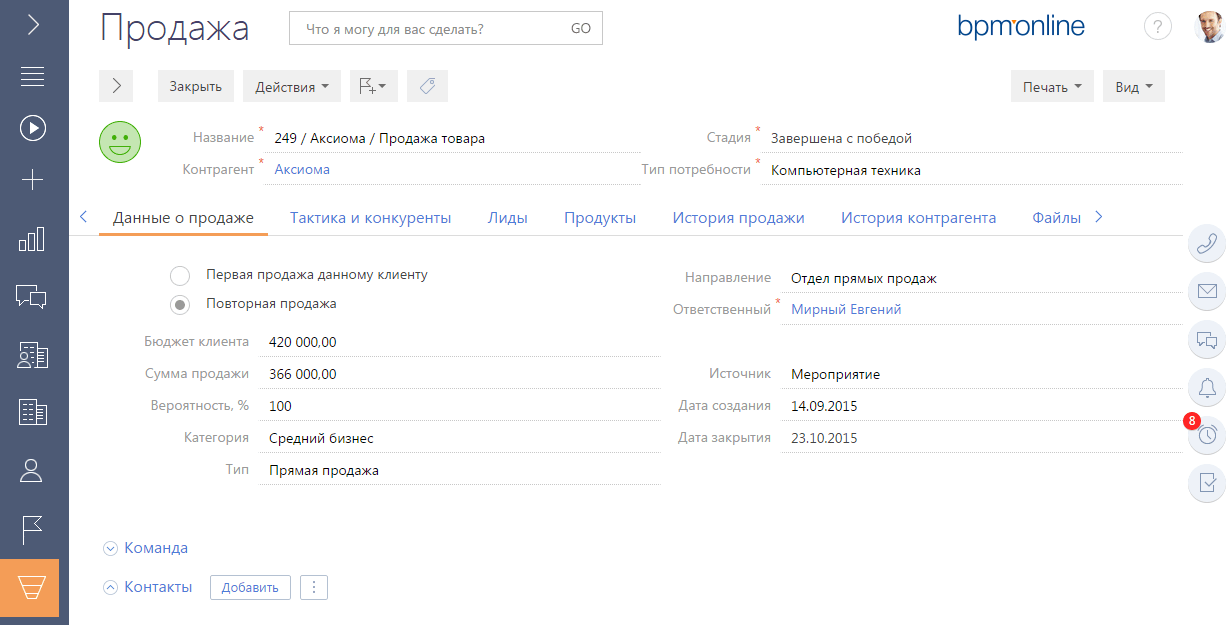Open the right panel chat icon
Screen dimensions: 1231x625
click(1207, 340)
